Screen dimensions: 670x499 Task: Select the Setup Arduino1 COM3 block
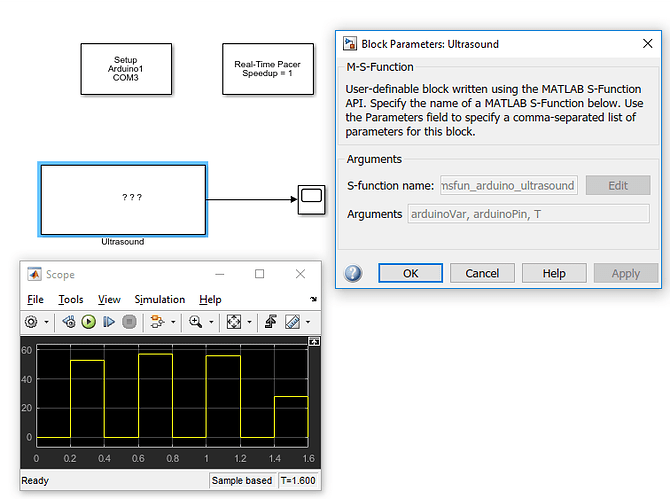(126, 69)
